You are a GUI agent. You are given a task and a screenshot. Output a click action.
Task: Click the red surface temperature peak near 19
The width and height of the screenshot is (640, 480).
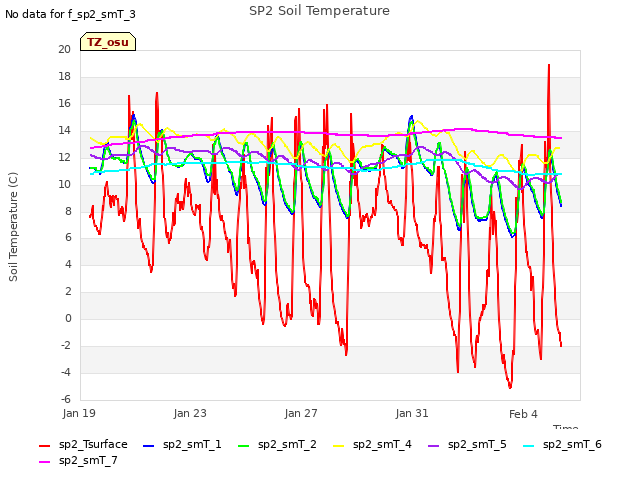coord(549,65)
